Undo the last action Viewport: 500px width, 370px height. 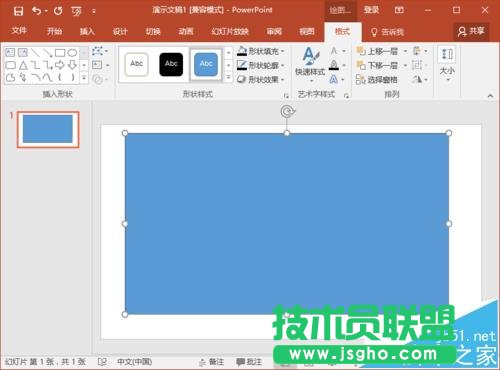36,11
